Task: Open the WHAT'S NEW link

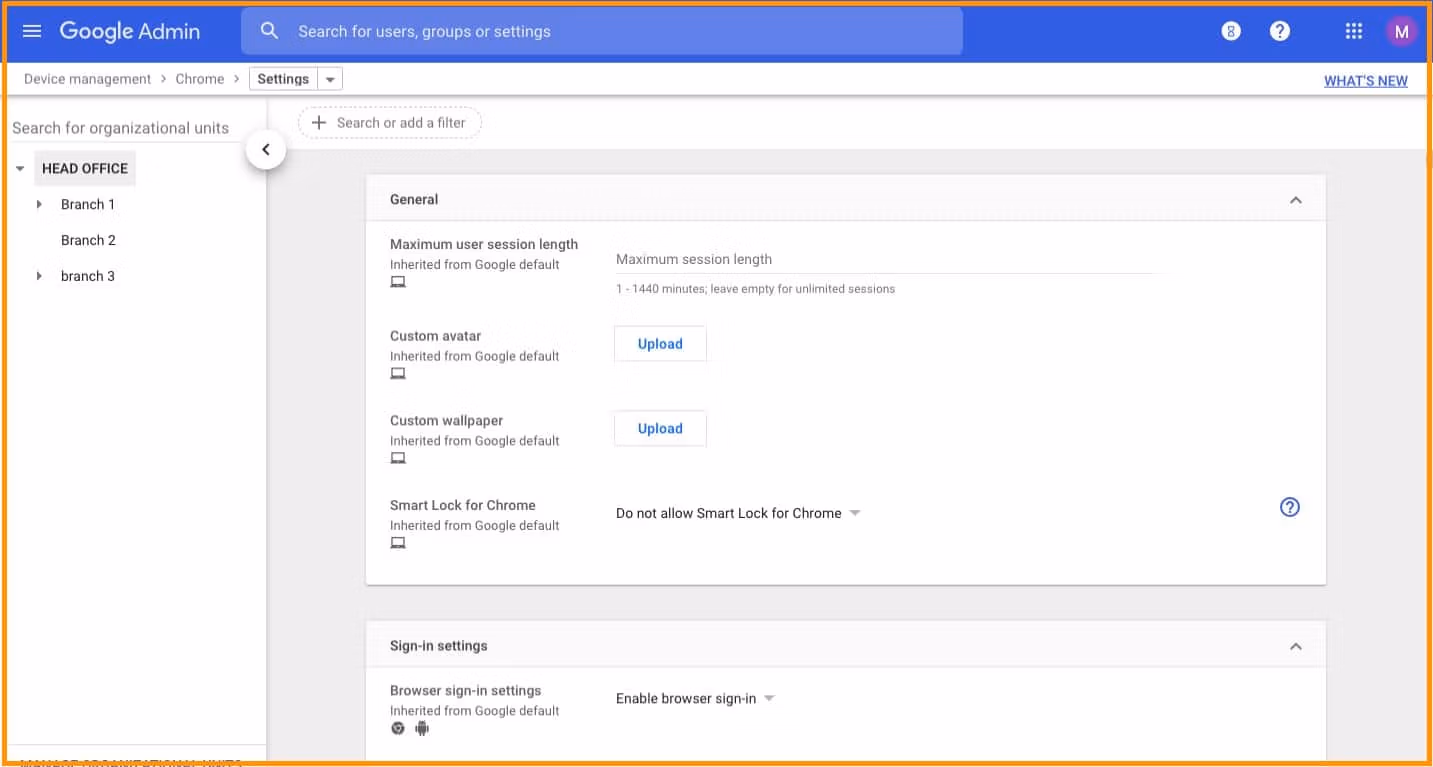Action: point(1365,81)
